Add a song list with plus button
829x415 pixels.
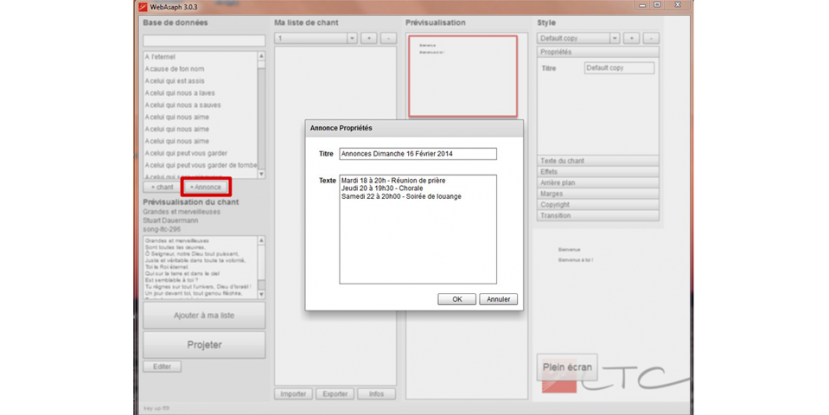[x=368, y=38]
